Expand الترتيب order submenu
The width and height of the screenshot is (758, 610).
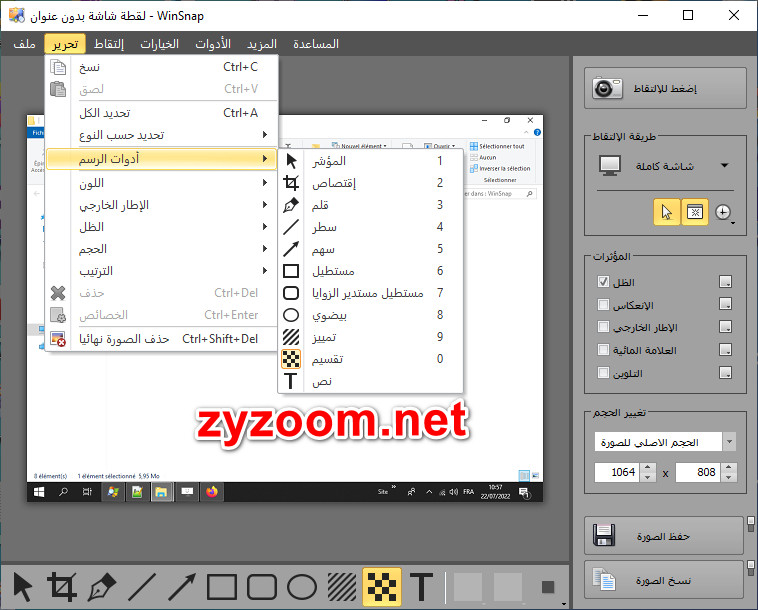[x=161, y=271]
